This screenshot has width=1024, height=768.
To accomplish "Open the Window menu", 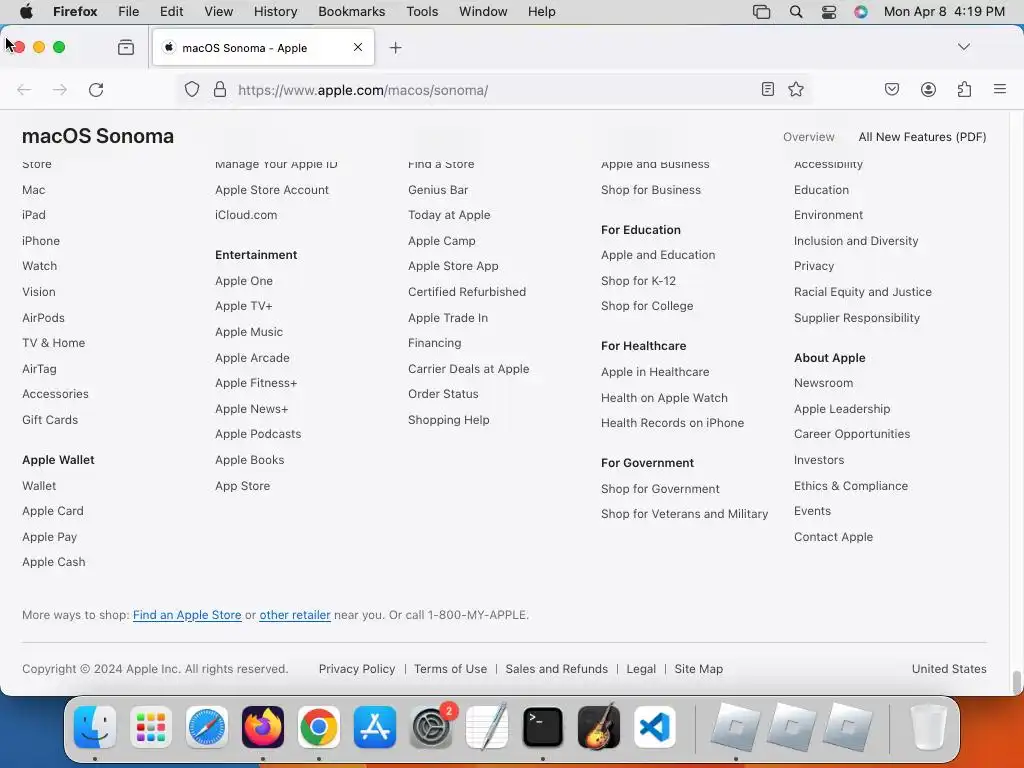I will tap(483, 12).
